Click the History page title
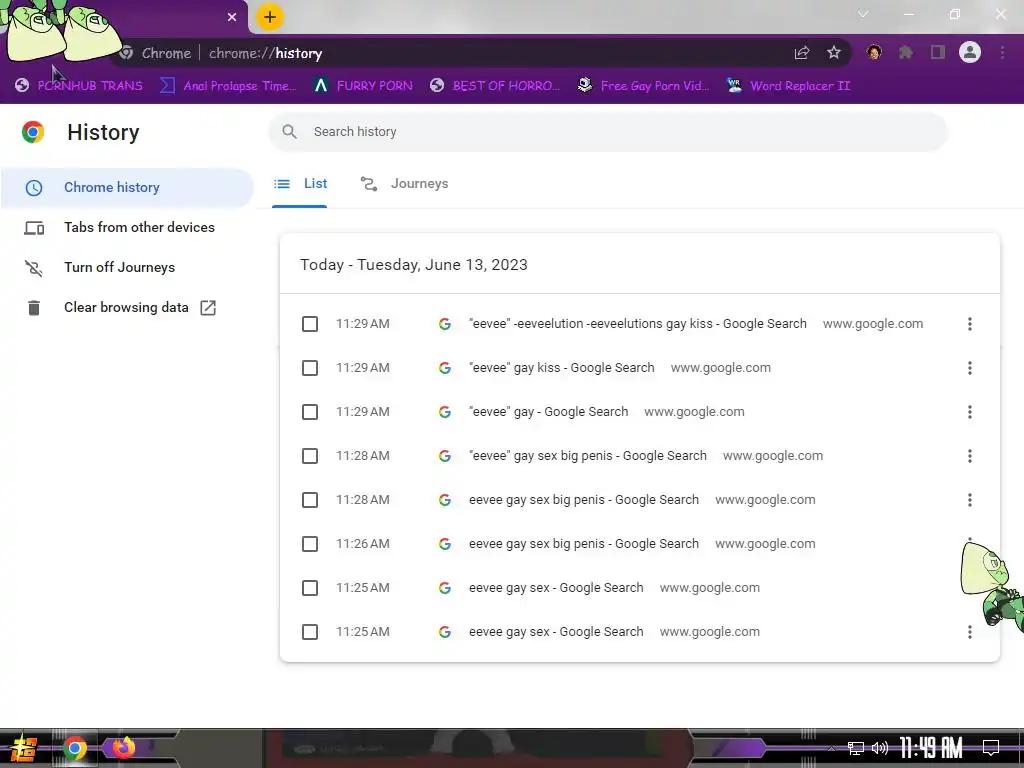 click(x=103, y=133)
